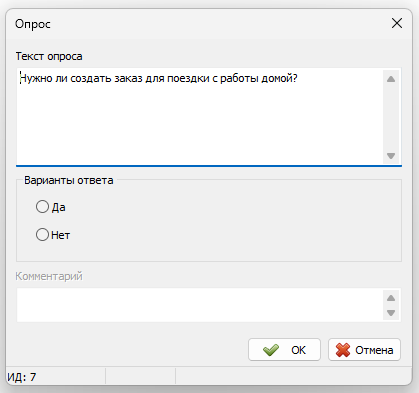Close the Опрос dialog window
Viewport: 419px width, 393px height.
[x=397, y=23]
